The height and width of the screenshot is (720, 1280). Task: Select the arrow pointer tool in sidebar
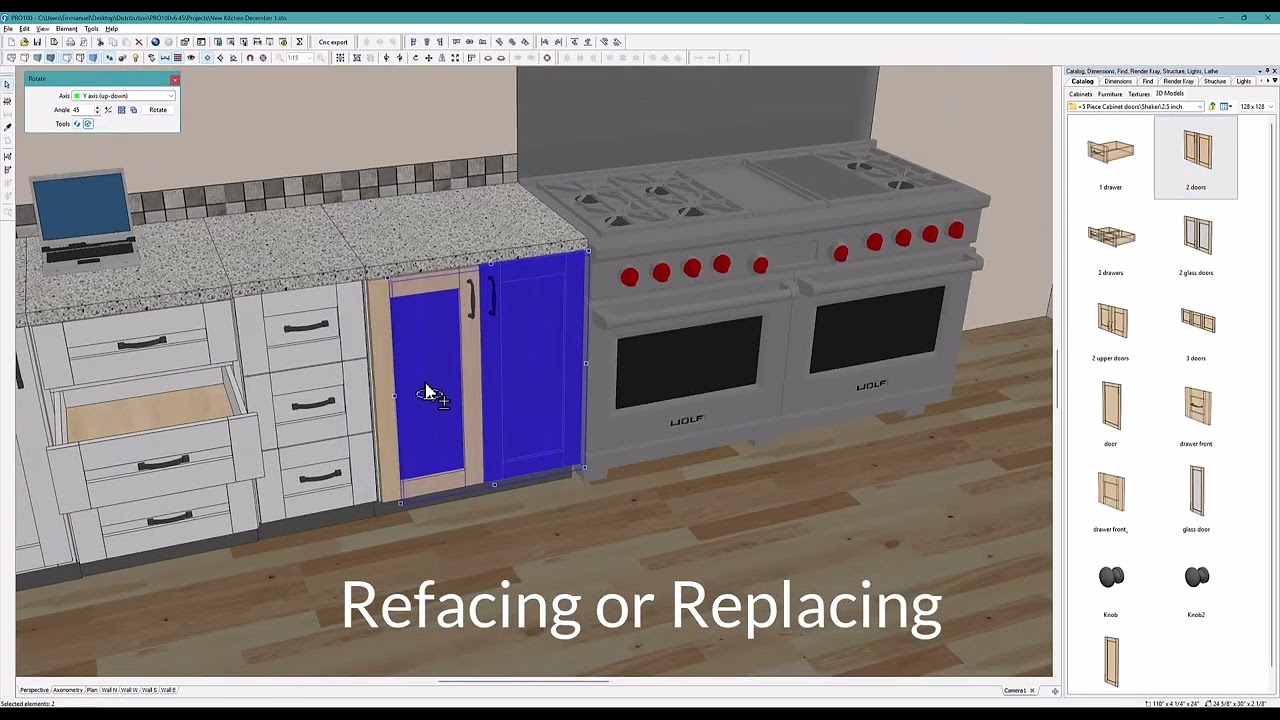(7, 85)
